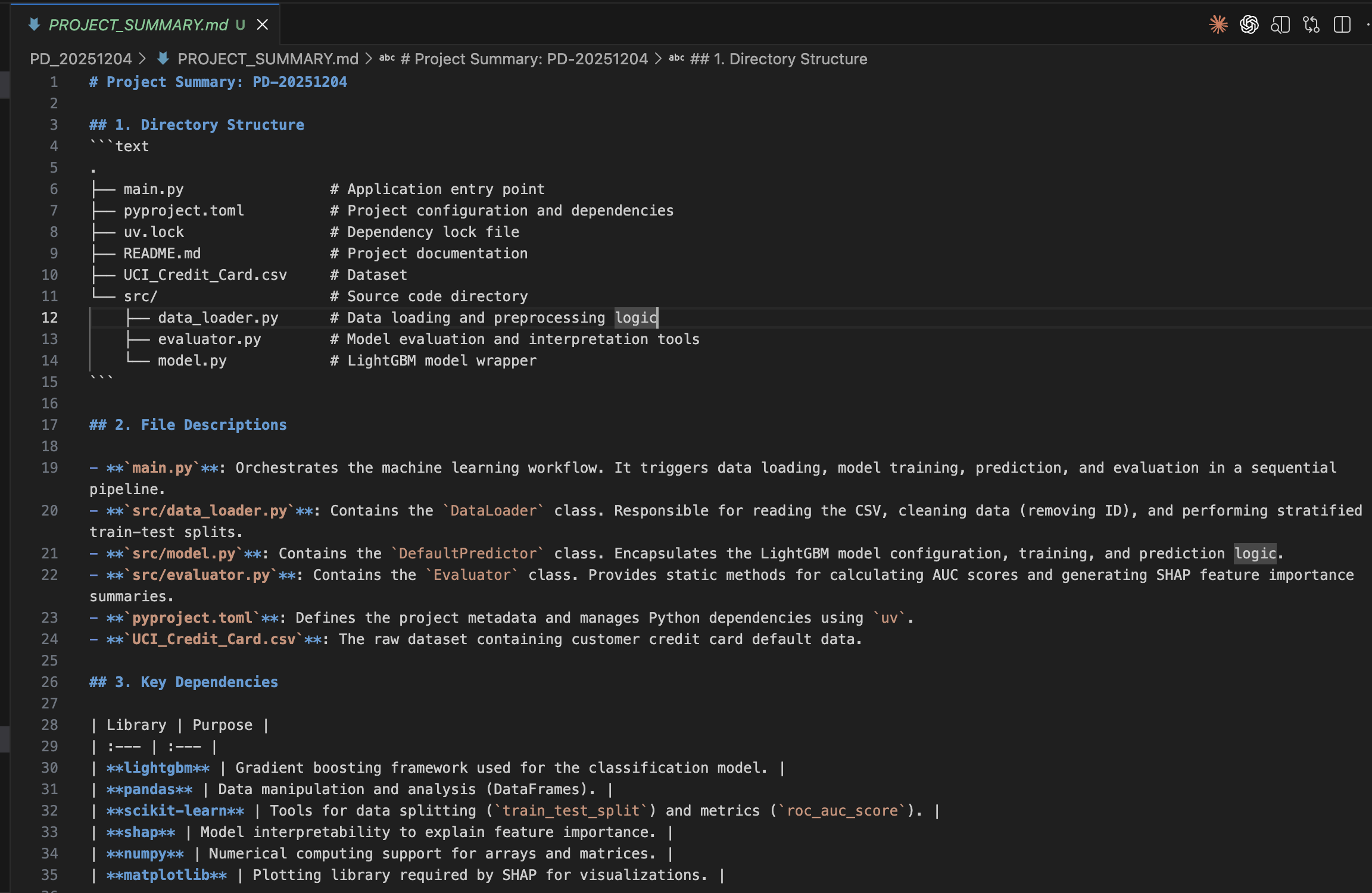Split the editor to the right
1372x893 pixels.
click(1342, 24)
